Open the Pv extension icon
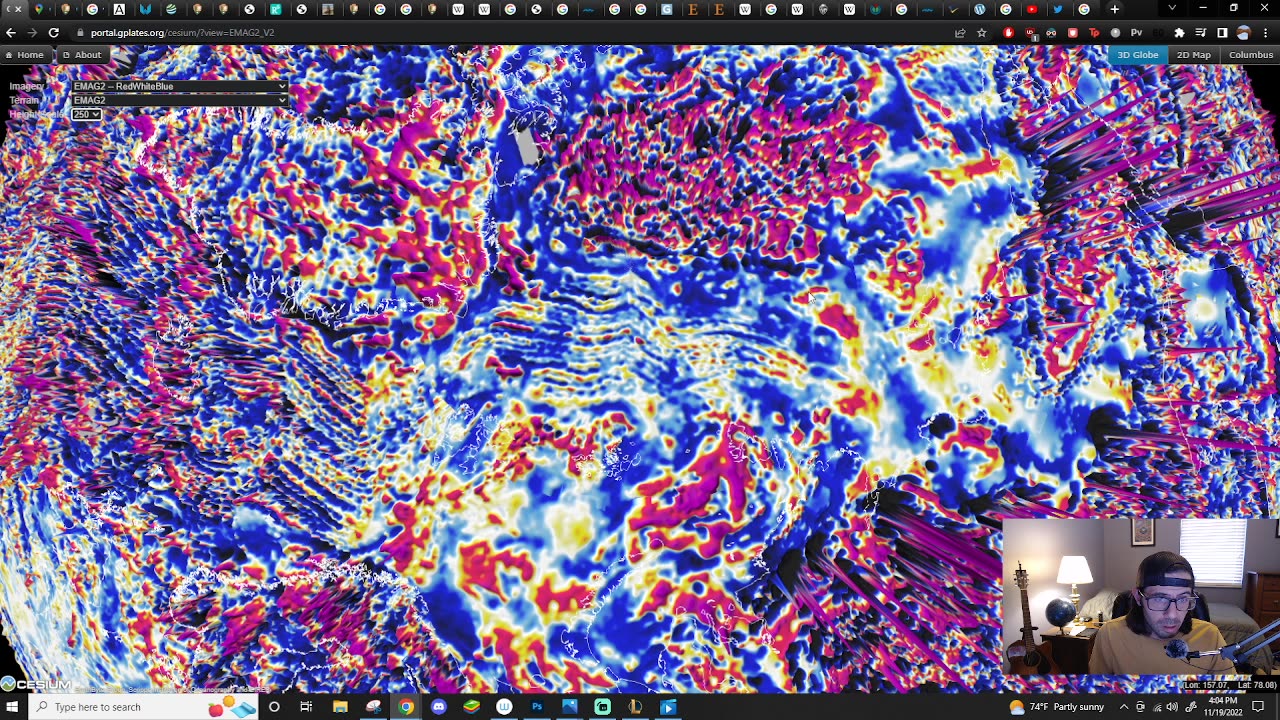 click(x=1136, y=33)
